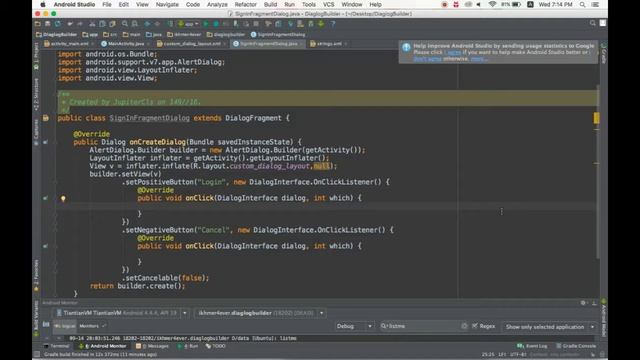
Task: Switch to the strings.xml tab
Action: 329,44
